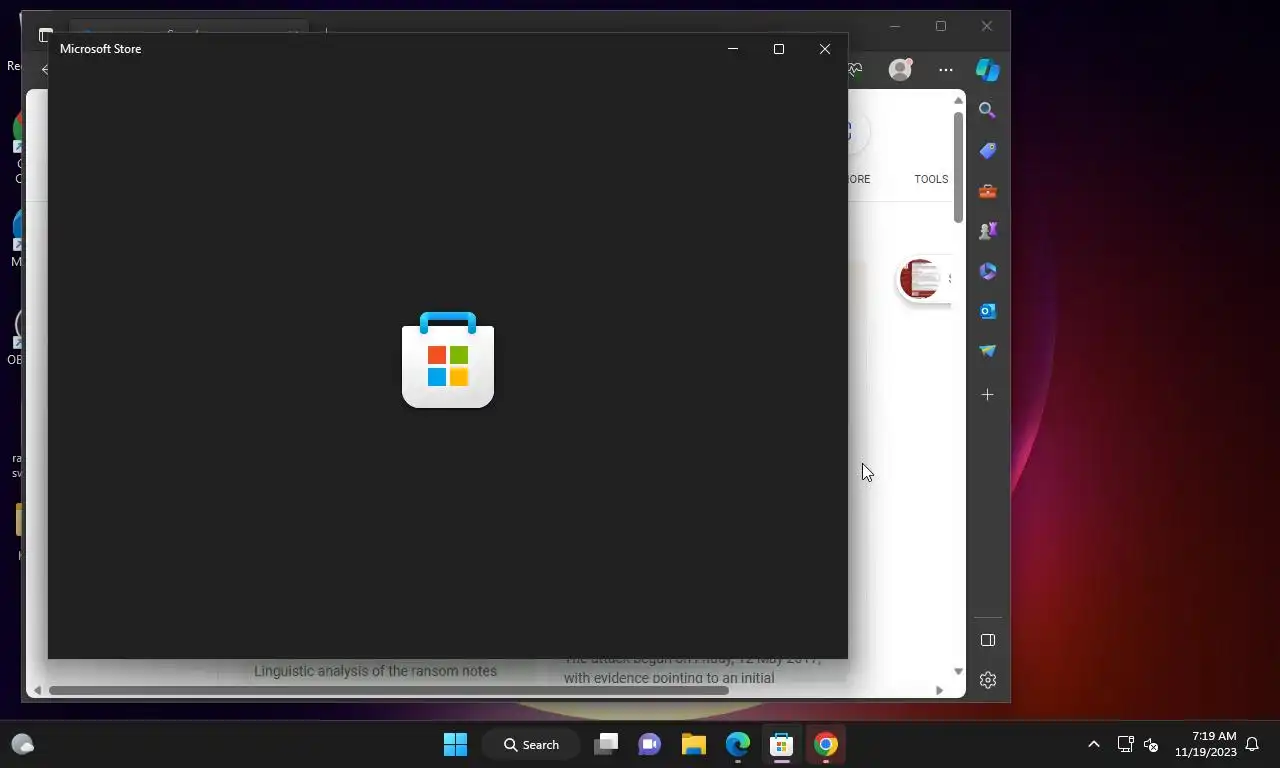Open Copilot in the Edge sidebar
This screenshot has width=1280, height=768.
click(x=988, y=69)
